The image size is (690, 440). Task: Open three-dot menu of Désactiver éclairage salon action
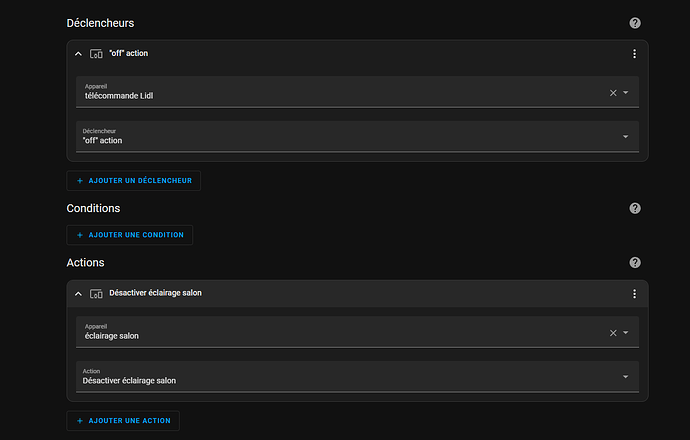point(634,293)
